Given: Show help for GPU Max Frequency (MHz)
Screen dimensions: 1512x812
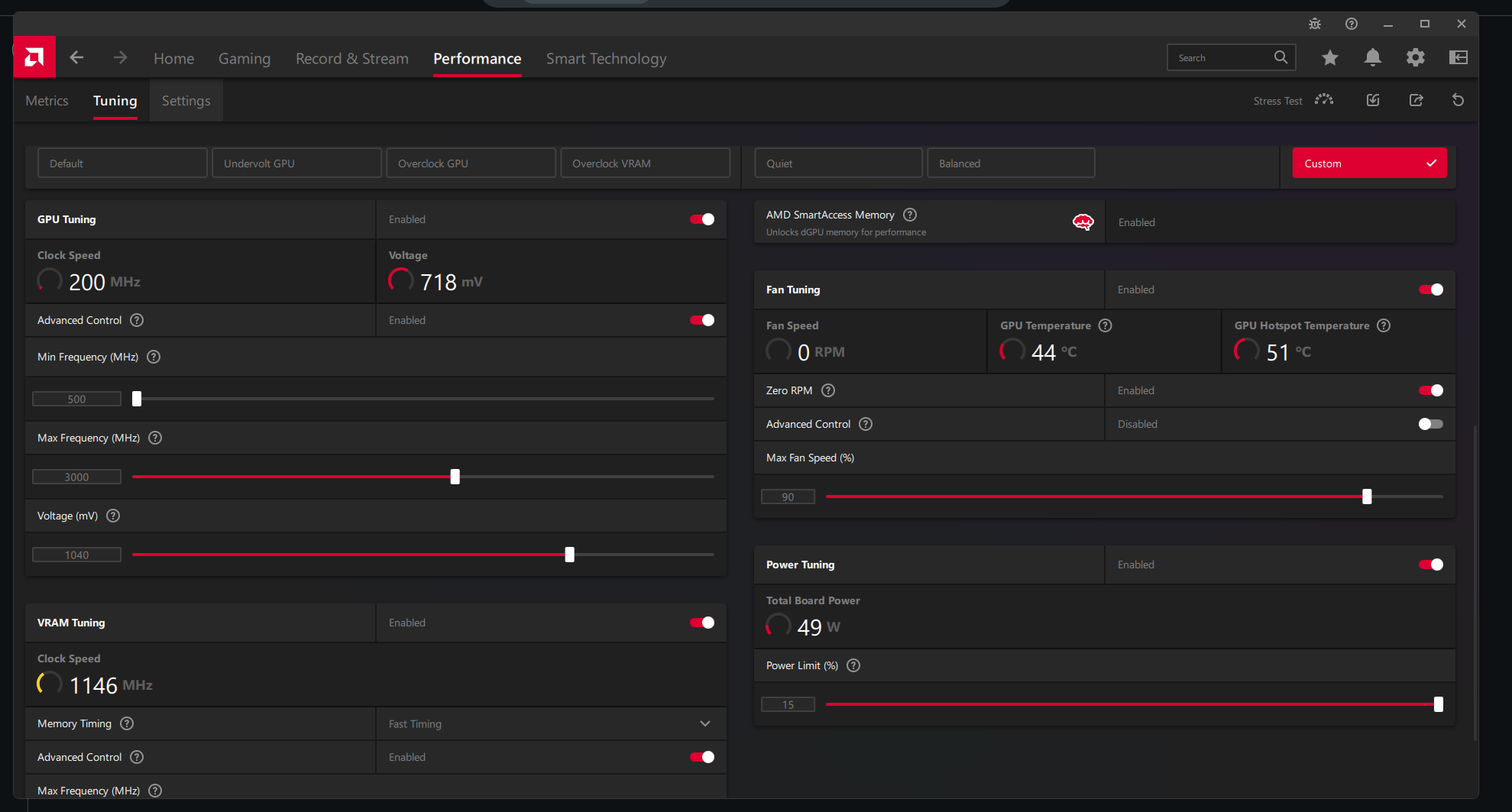Looking at the screenshot, I should click(155, 438).
